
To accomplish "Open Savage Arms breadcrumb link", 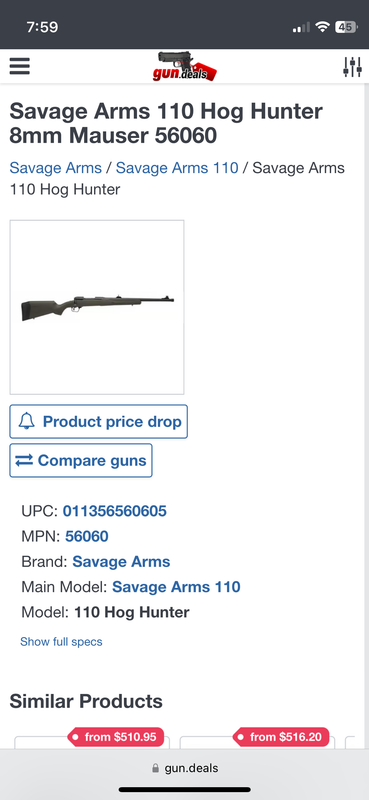I will 56,168.
